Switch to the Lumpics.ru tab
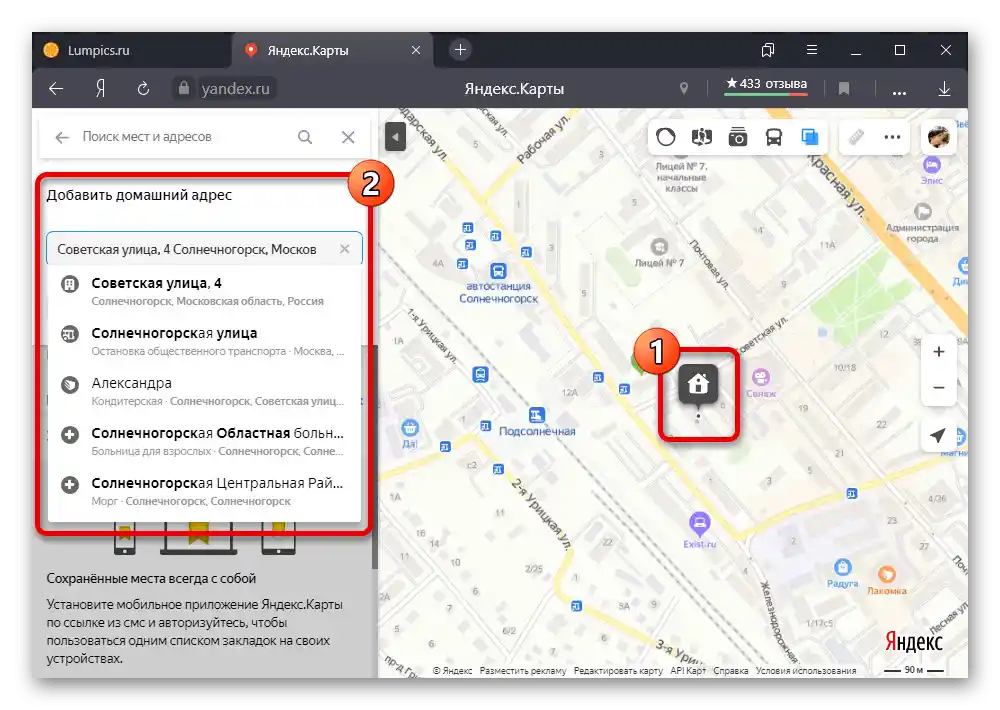Screen dimensions: 1000x710 (131, 50)
